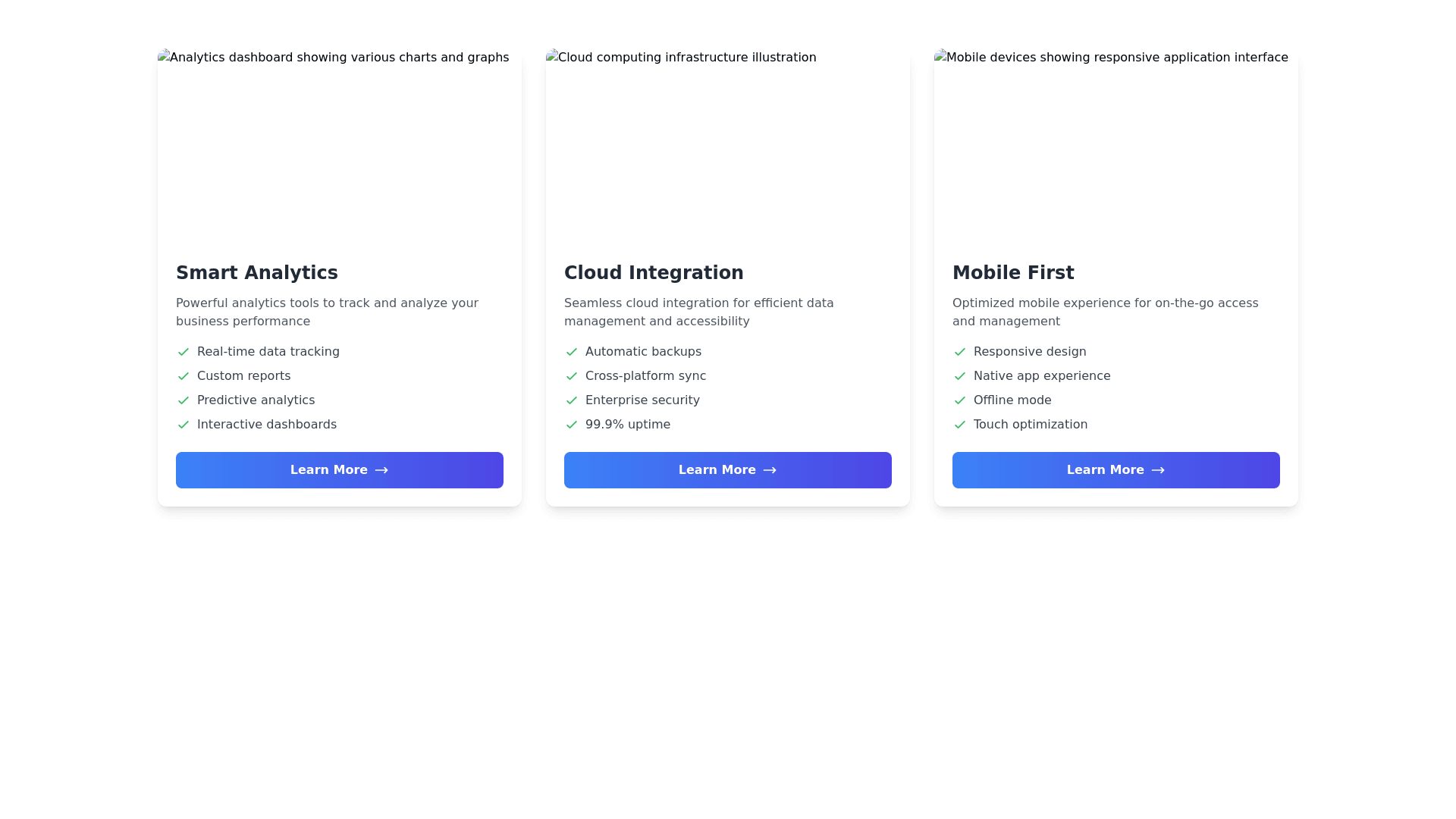This screenshot has width=1456, height=819.
Task: Click the checkmark beside Offline mode
Action: 959,400
